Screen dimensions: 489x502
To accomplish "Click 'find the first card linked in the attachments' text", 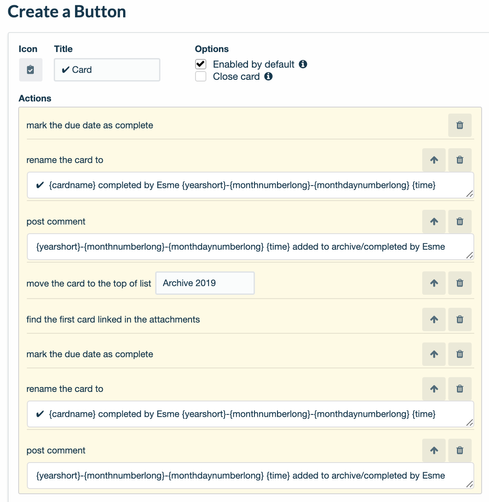I will coord(113,319).
